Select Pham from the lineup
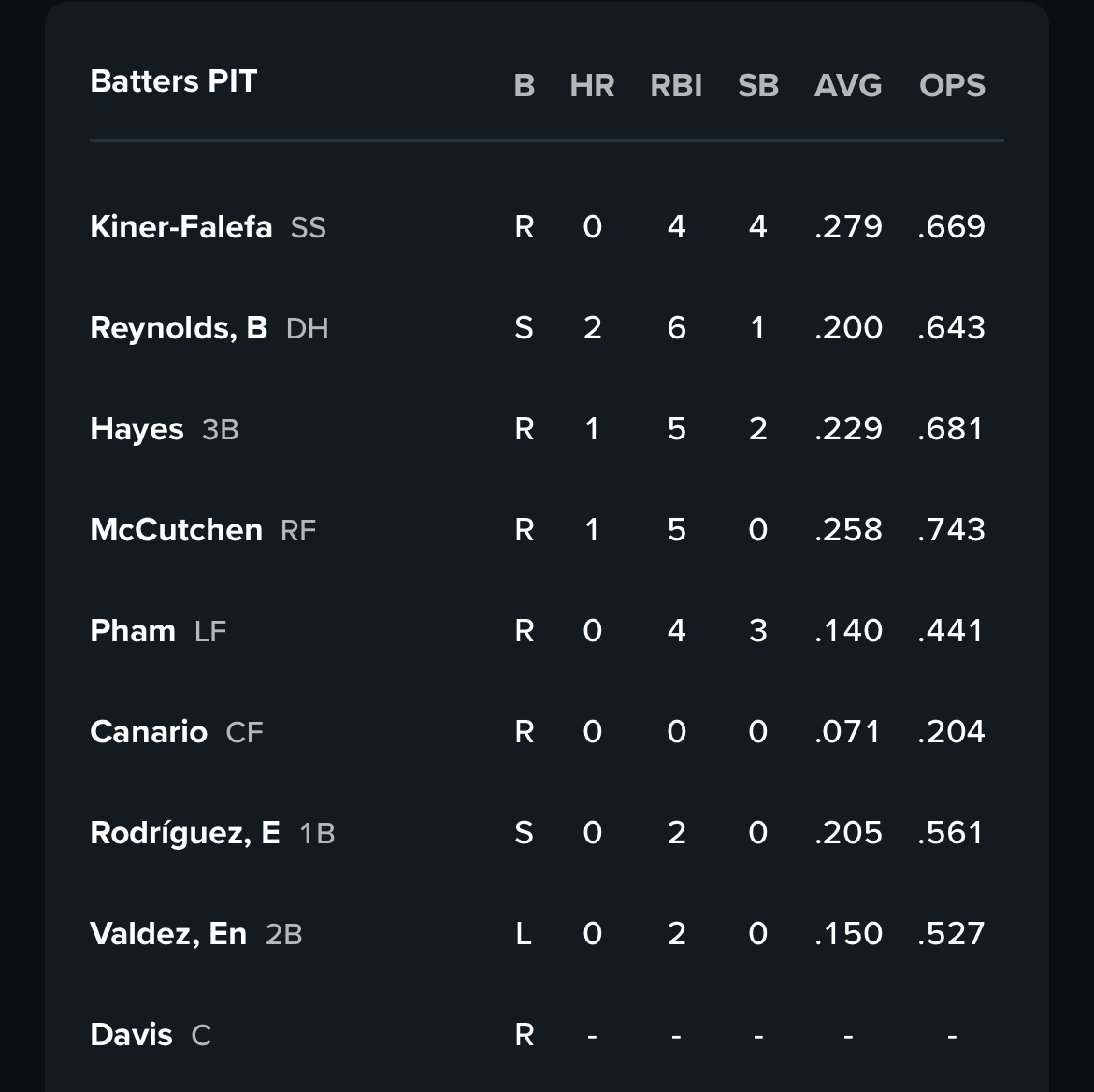1094x1092 pixels. point(133,631)
